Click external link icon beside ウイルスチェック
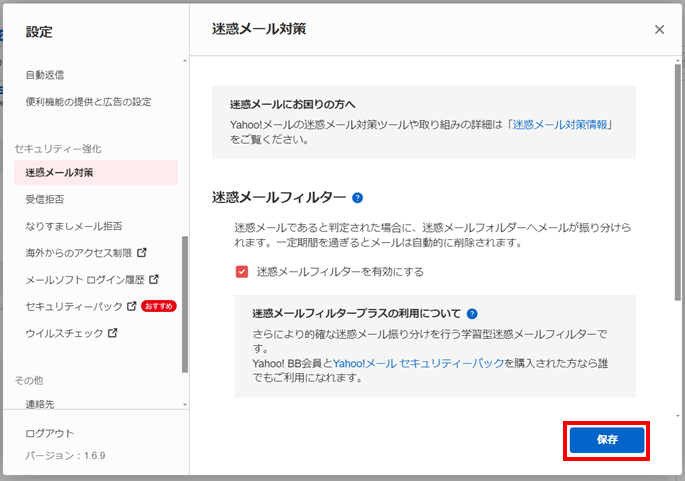 tap(113, 333)
